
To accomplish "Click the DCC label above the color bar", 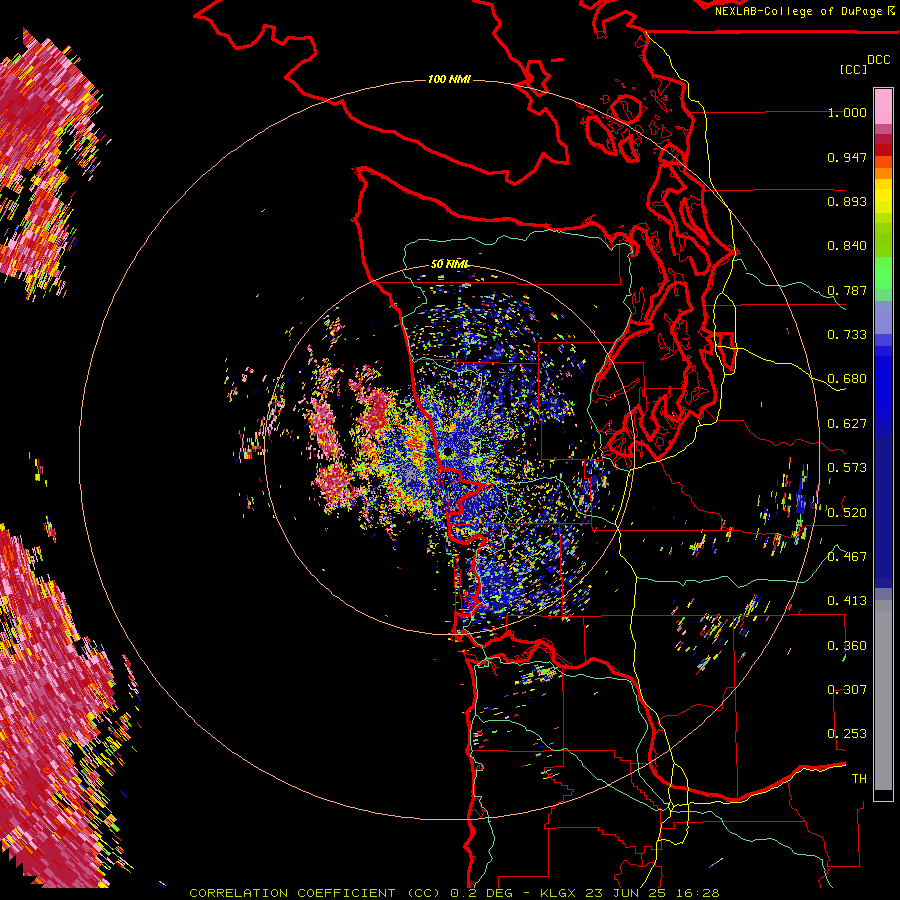I will (x=878, y=60).
